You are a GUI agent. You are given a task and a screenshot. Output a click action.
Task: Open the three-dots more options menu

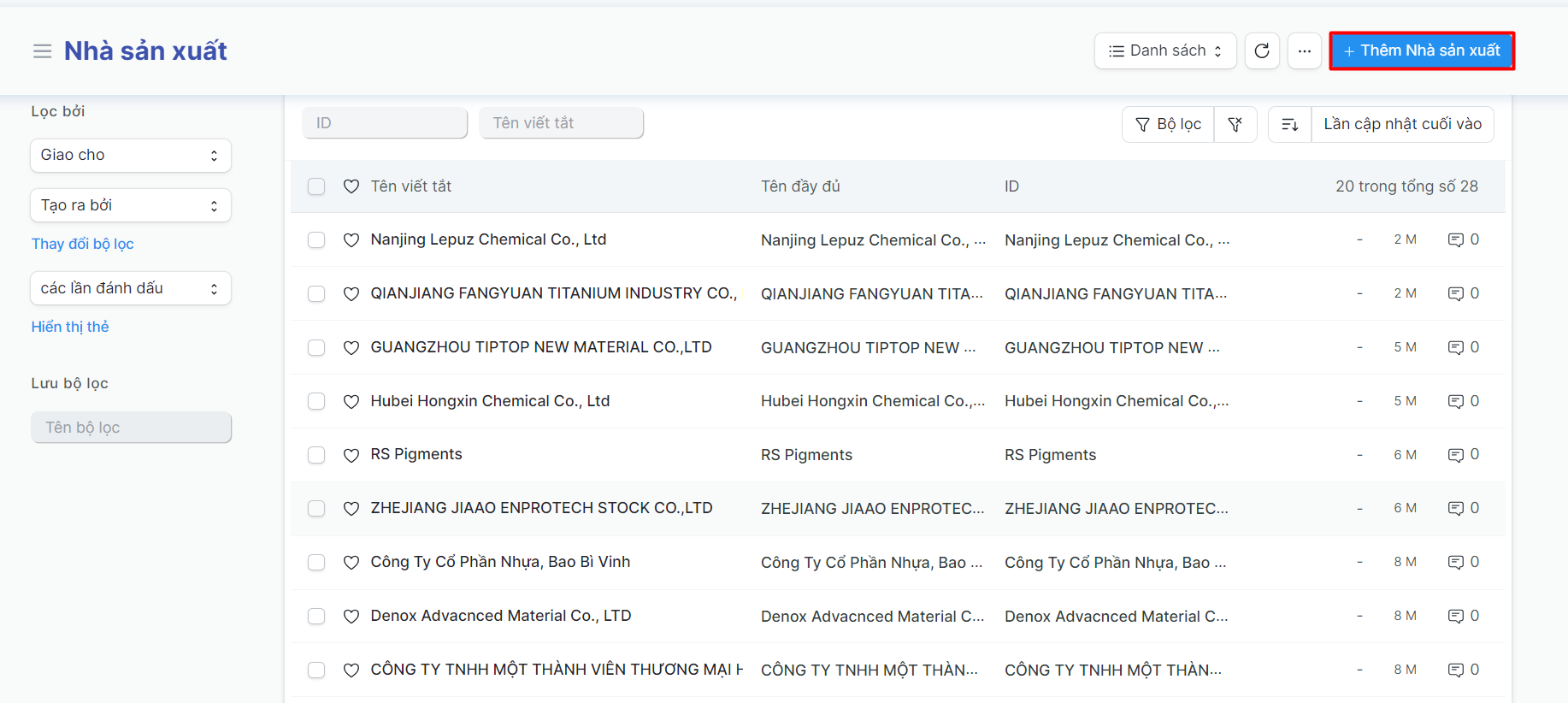pyautogui.click(x=1304, y=51)
